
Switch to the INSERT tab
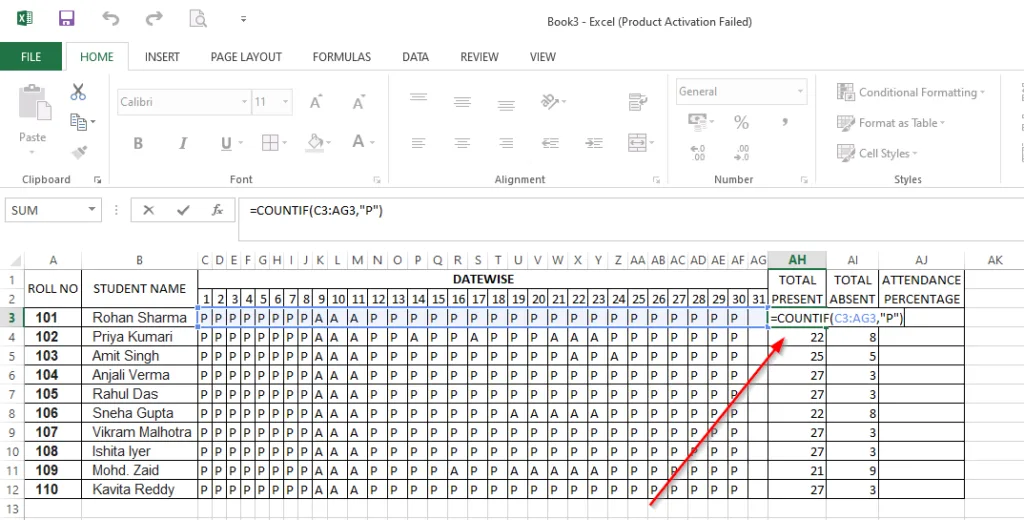[x=162, y=57]
